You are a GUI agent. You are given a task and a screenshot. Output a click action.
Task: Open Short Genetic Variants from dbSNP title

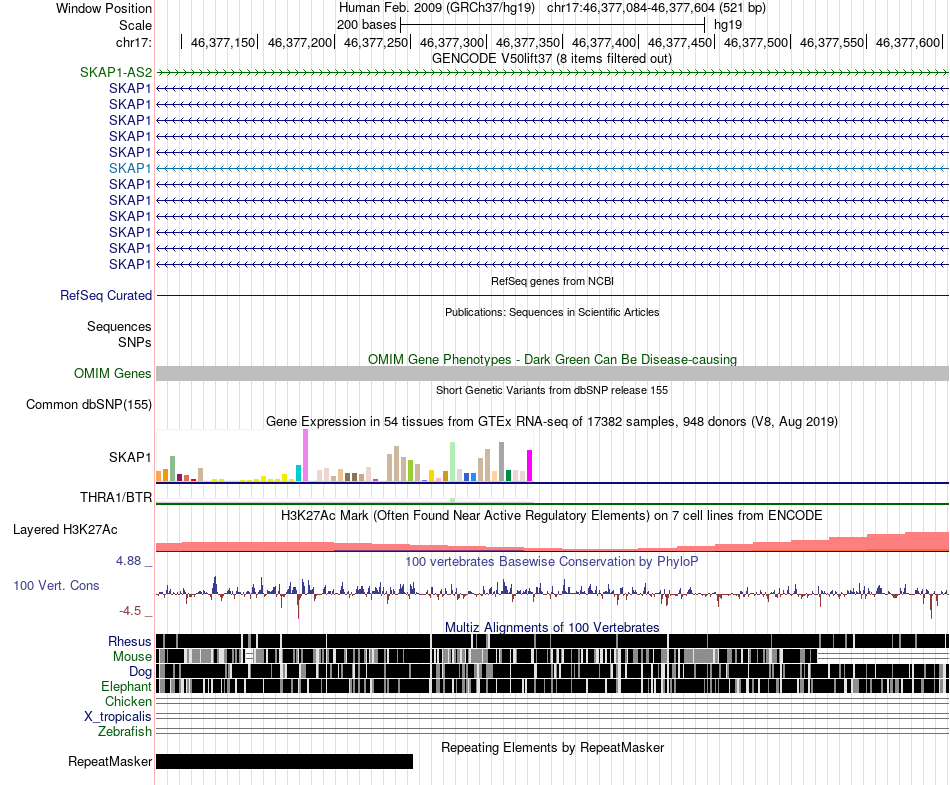pos(552,390)
